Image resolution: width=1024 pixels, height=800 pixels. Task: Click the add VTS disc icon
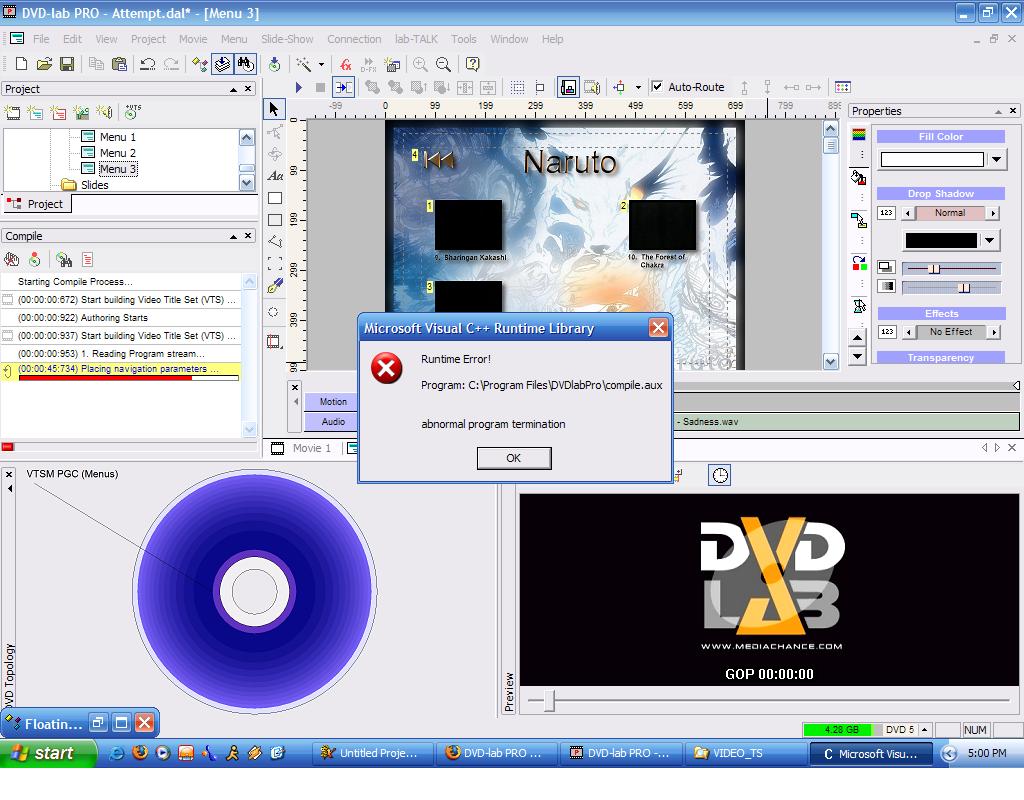133,112
